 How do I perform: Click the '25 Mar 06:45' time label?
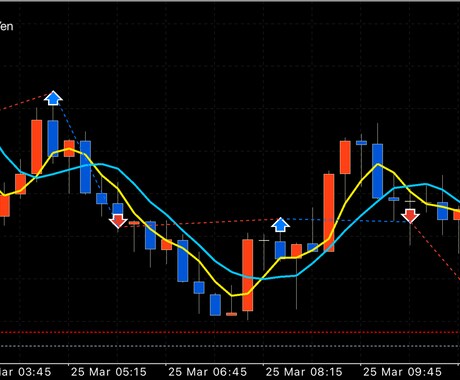tap(207, 372)
